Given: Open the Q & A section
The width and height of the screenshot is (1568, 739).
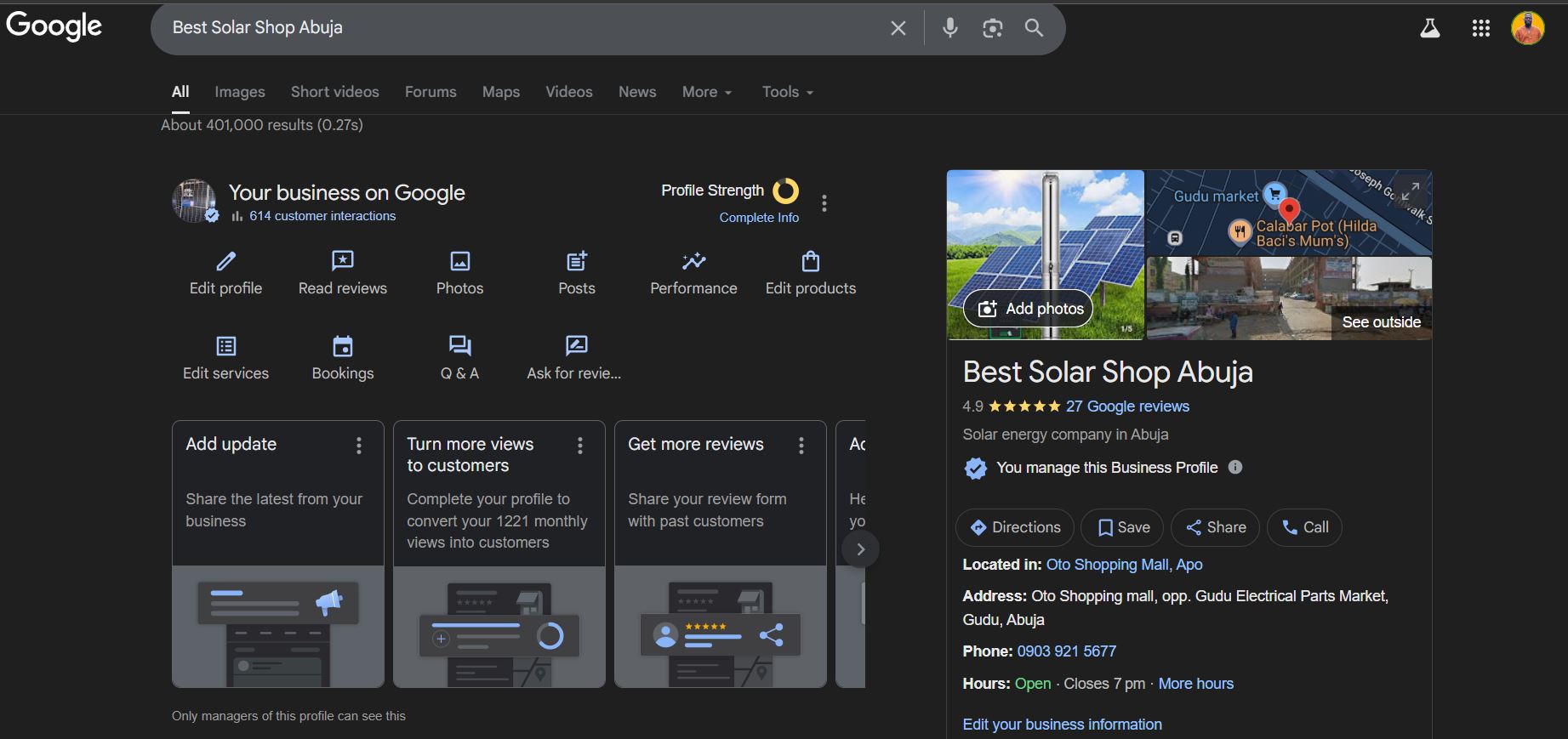Looking at the screenshot, I should click(459, 359).
